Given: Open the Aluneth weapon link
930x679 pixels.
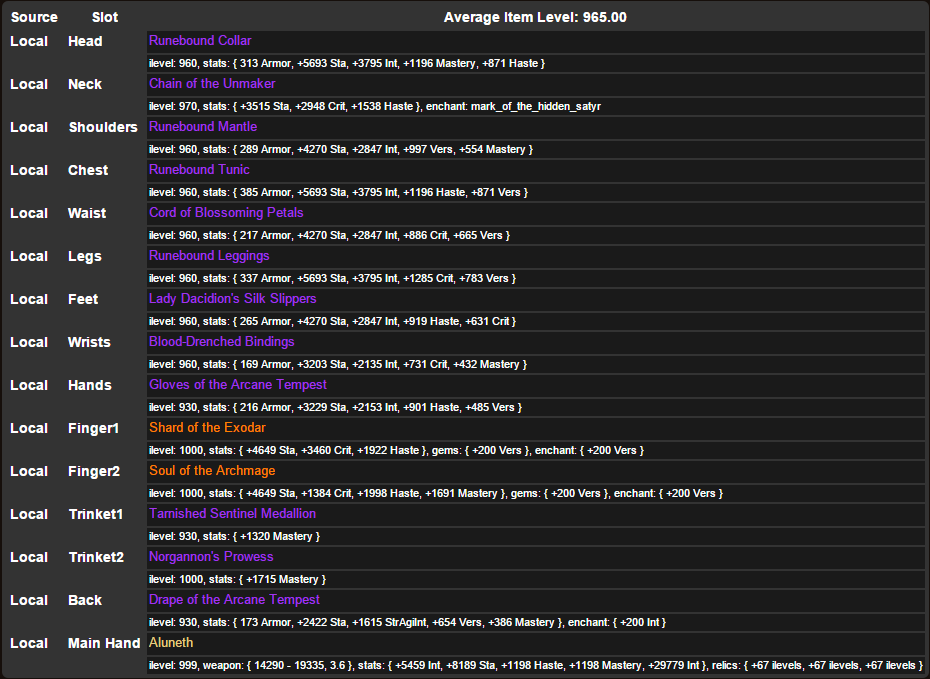Looking at the screenshot, I should click(x=171, y=643).
